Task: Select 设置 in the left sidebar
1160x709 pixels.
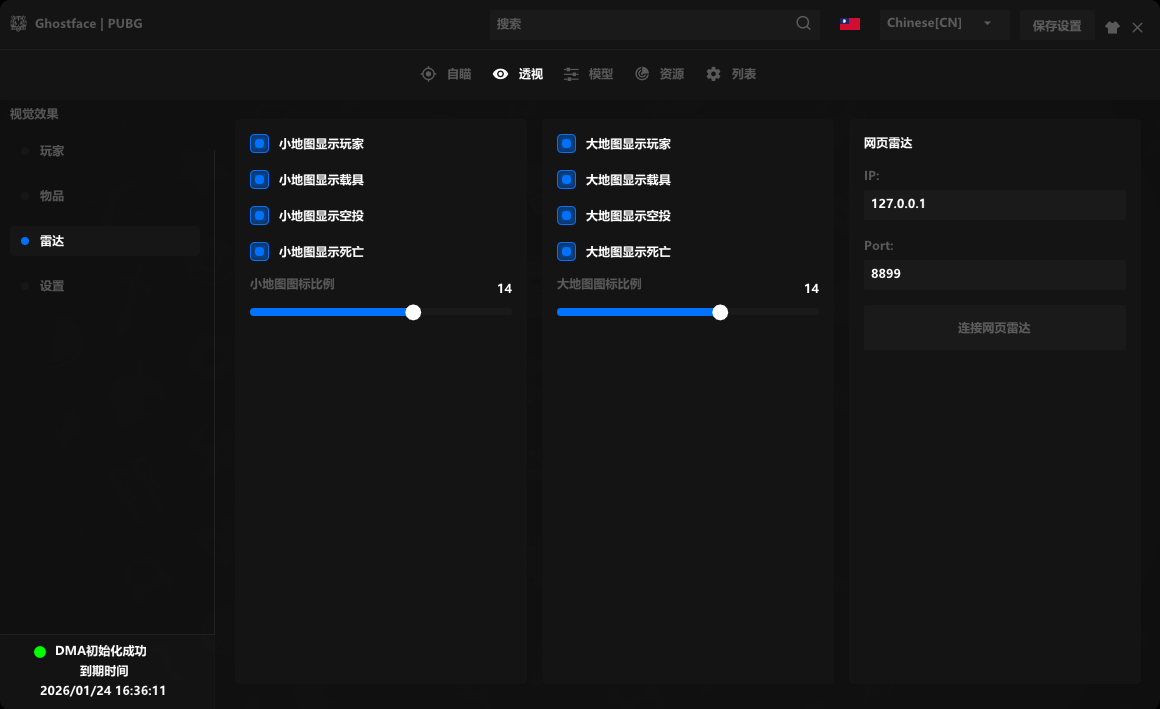Action: point(52,286)
